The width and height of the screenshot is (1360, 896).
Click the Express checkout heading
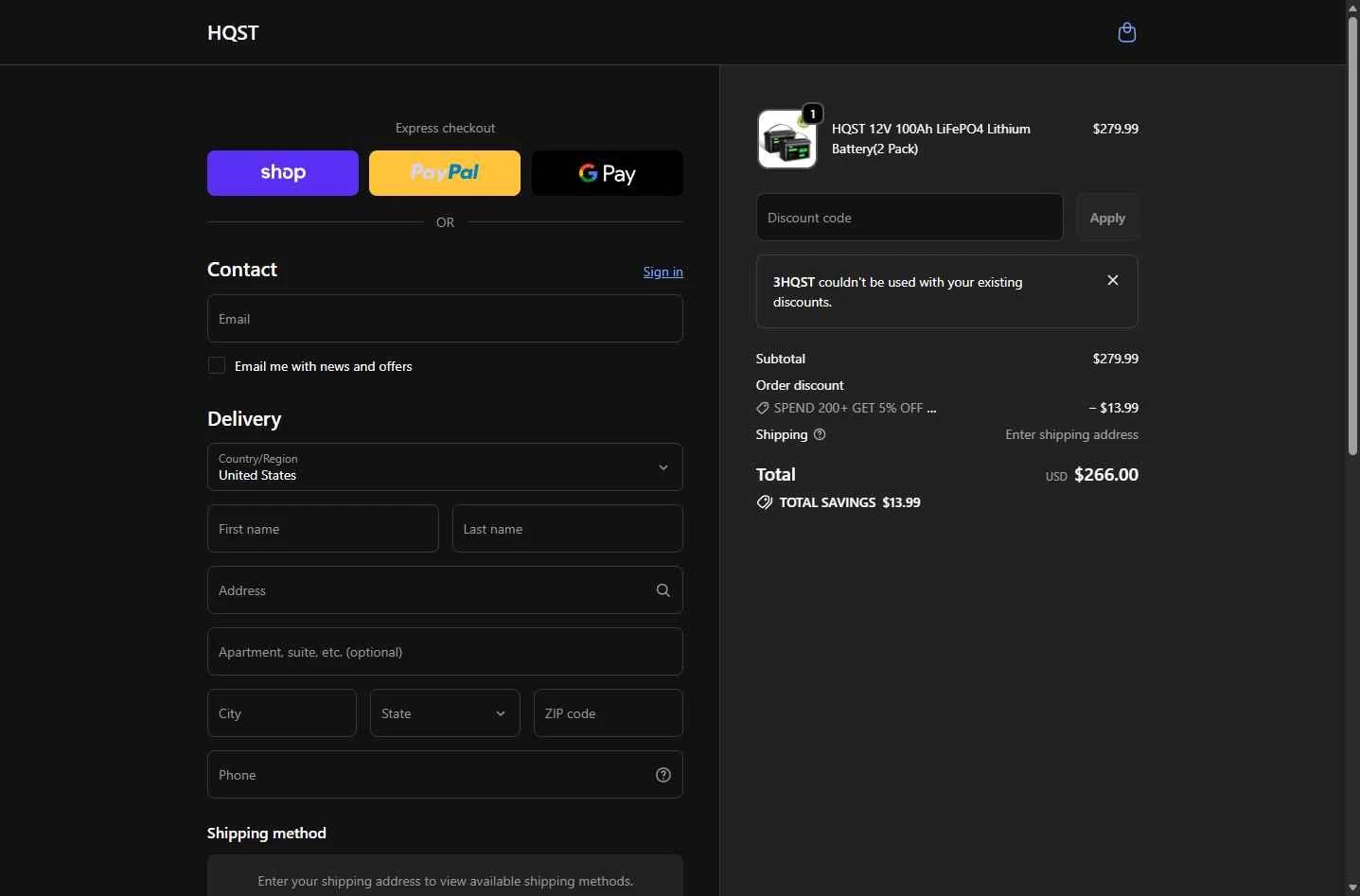coord(445,128)
